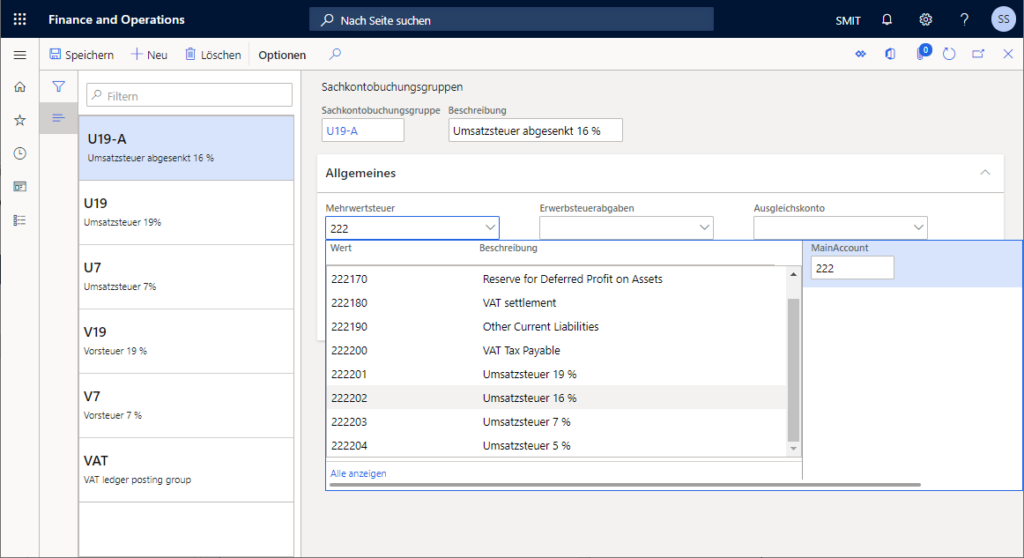Open the Favorites star icon
This screenshot has height=558, width=1024.
pos(20,120)
